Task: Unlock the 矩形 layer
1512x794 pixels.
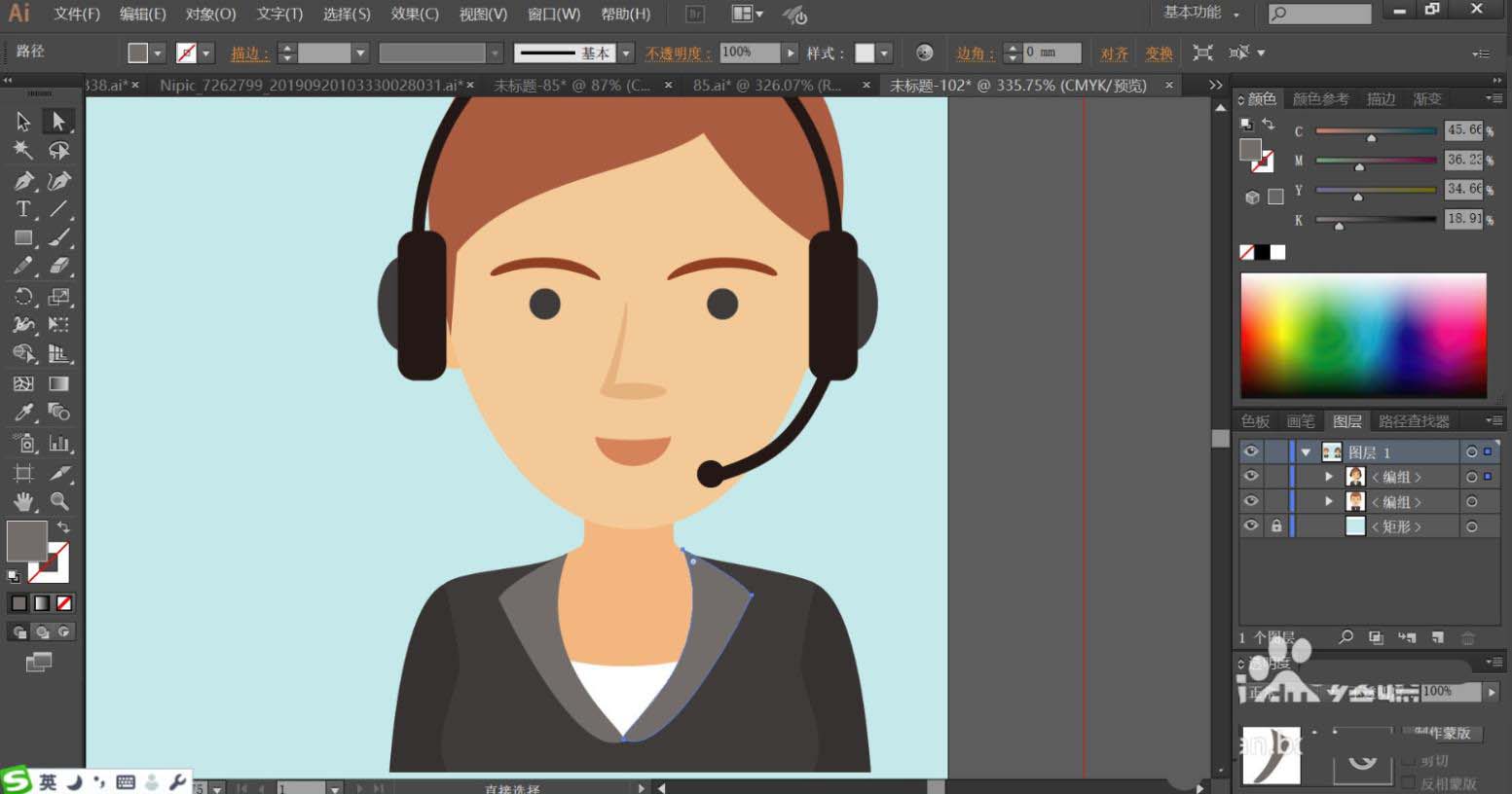Action: (1276, 525)
